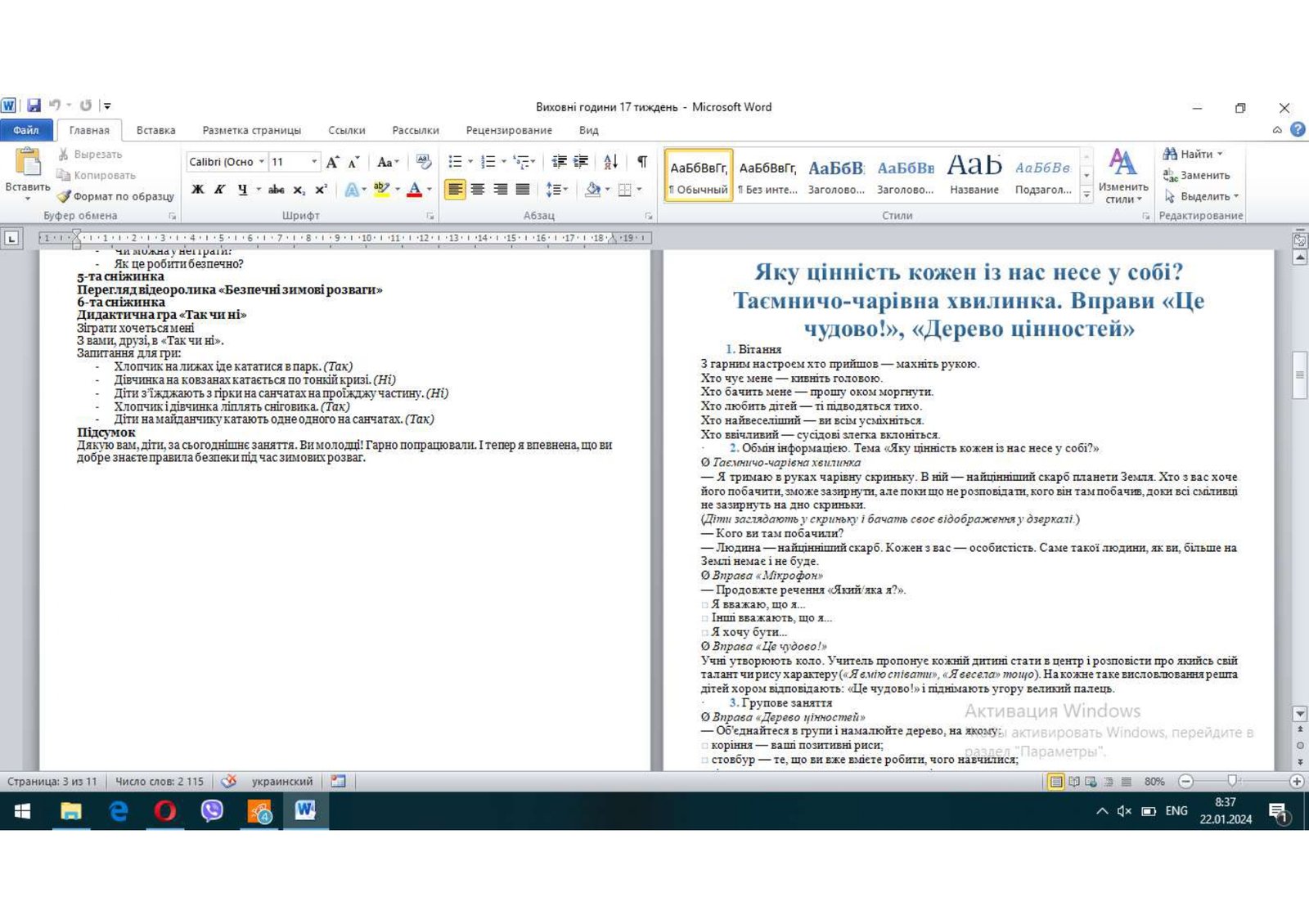
Task: Click the Increase Indent icon
Action: [581, 162]
